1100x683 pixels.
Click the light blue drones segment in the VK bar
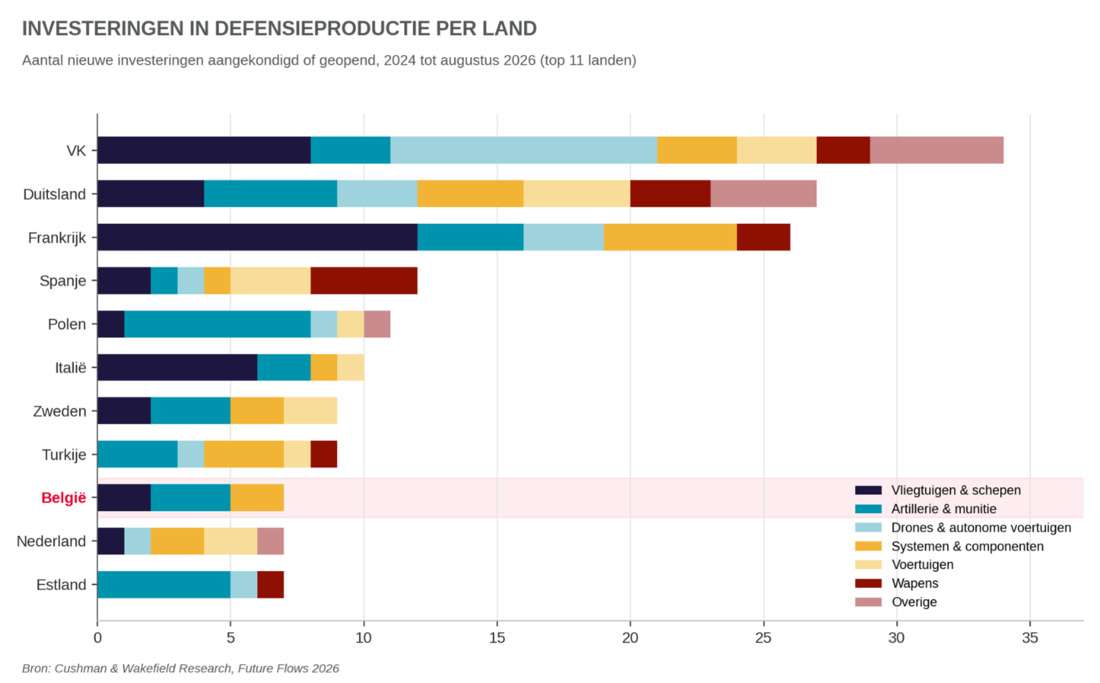[523, 150]
